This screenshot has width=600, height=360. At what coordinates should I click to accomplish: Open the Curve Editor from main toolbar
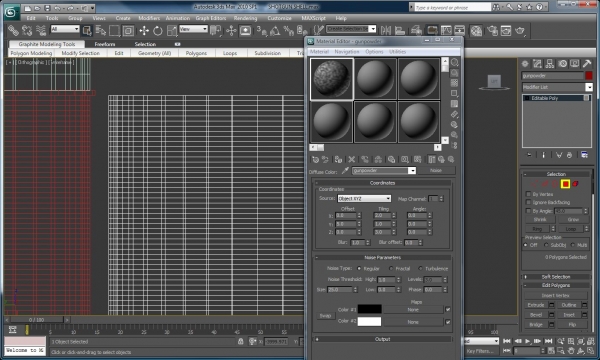[x=446, y=31]
